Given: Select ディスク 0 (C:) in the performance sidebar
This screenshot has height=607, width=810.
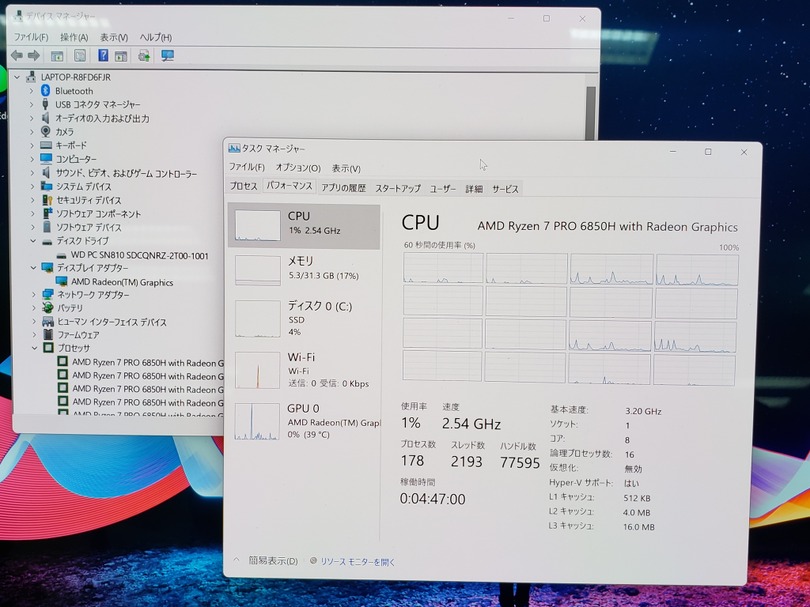Looking at the screenshot, I should 304,319.
